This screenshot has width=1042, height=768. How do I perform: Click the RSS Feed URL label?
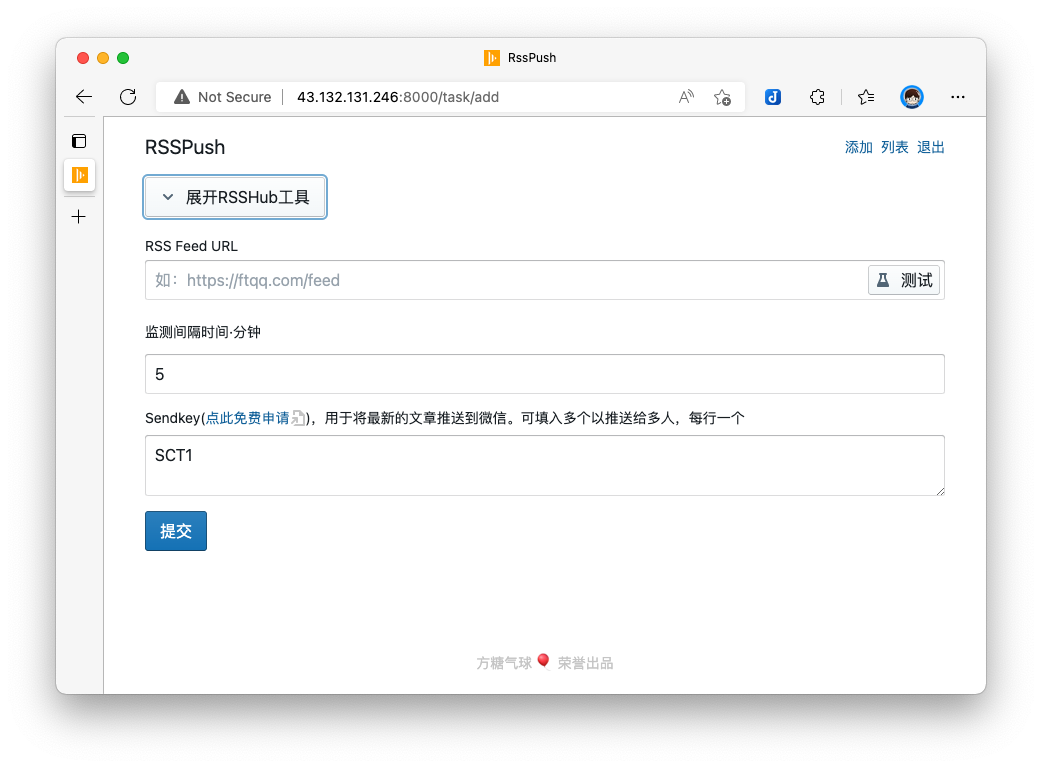[x=191, y=246]
